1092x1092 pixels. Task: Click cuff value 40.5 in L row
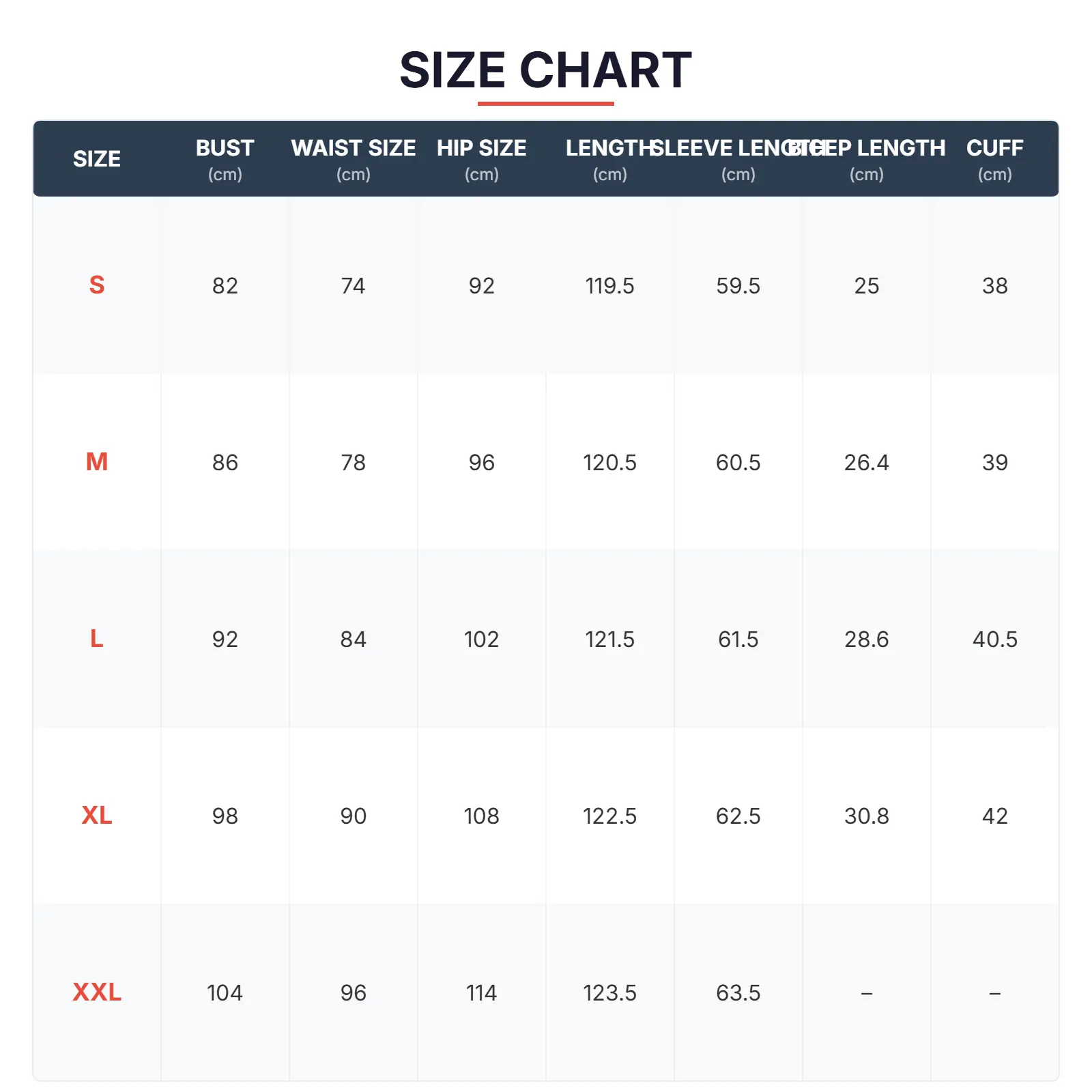pos(994,639)
